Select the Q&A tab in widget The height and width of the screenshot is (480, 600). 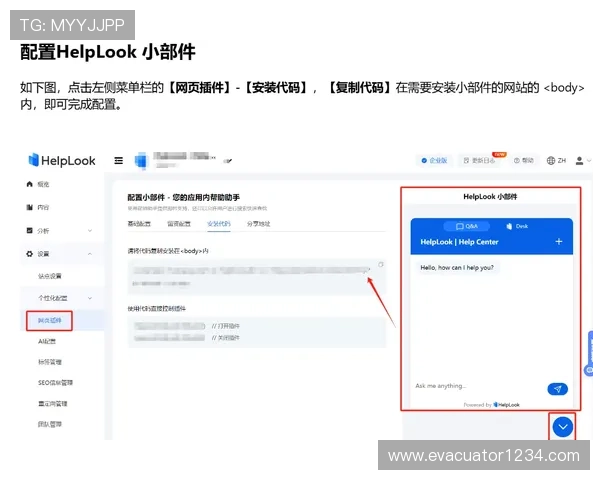click(466, 226)
